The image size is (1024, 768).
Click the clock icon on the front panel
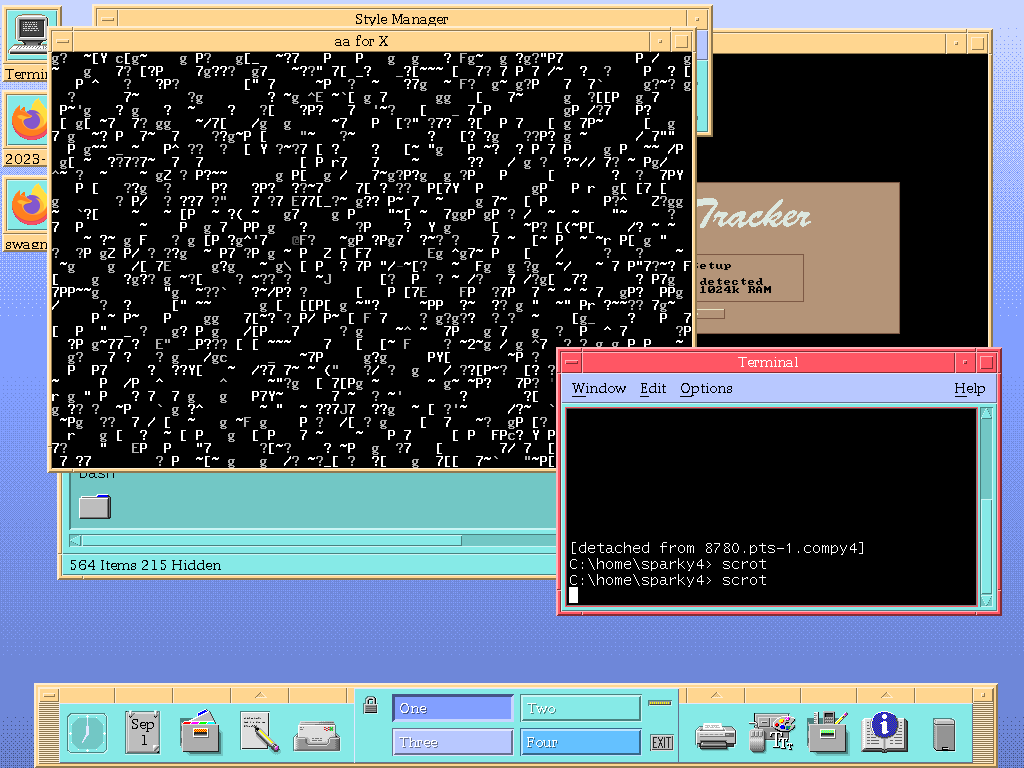pyautogui.click(x=86, y=733)
